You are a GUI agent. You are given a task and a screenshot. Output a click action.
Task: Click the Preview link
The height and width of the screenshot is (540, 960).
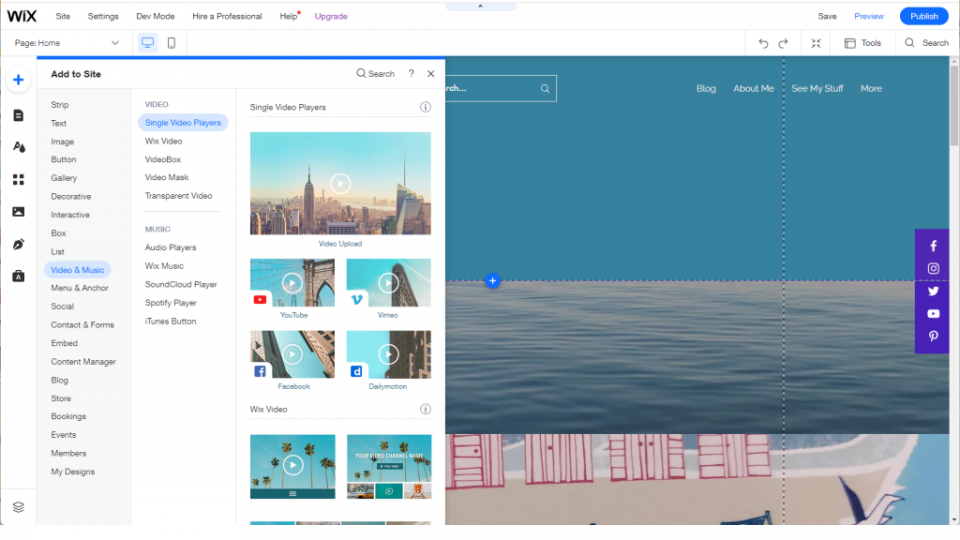pyautogui.click(x=869, y=17)
